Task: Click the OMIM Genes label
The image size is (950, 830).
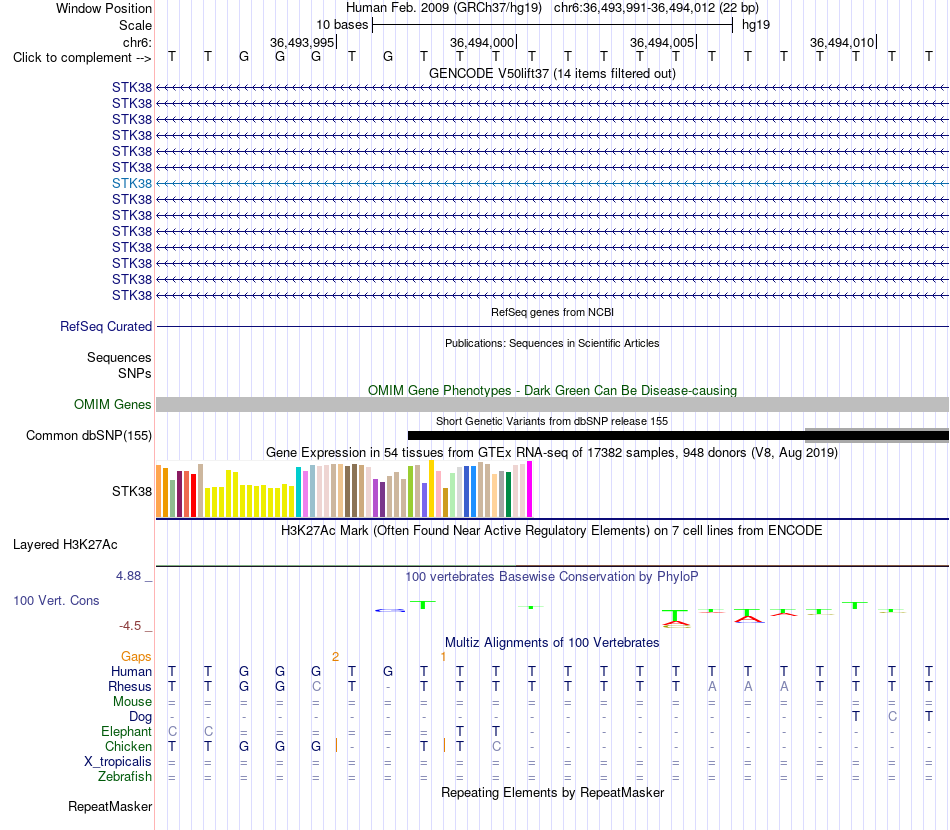Action: pyautogui.click(x=112, y=405)
